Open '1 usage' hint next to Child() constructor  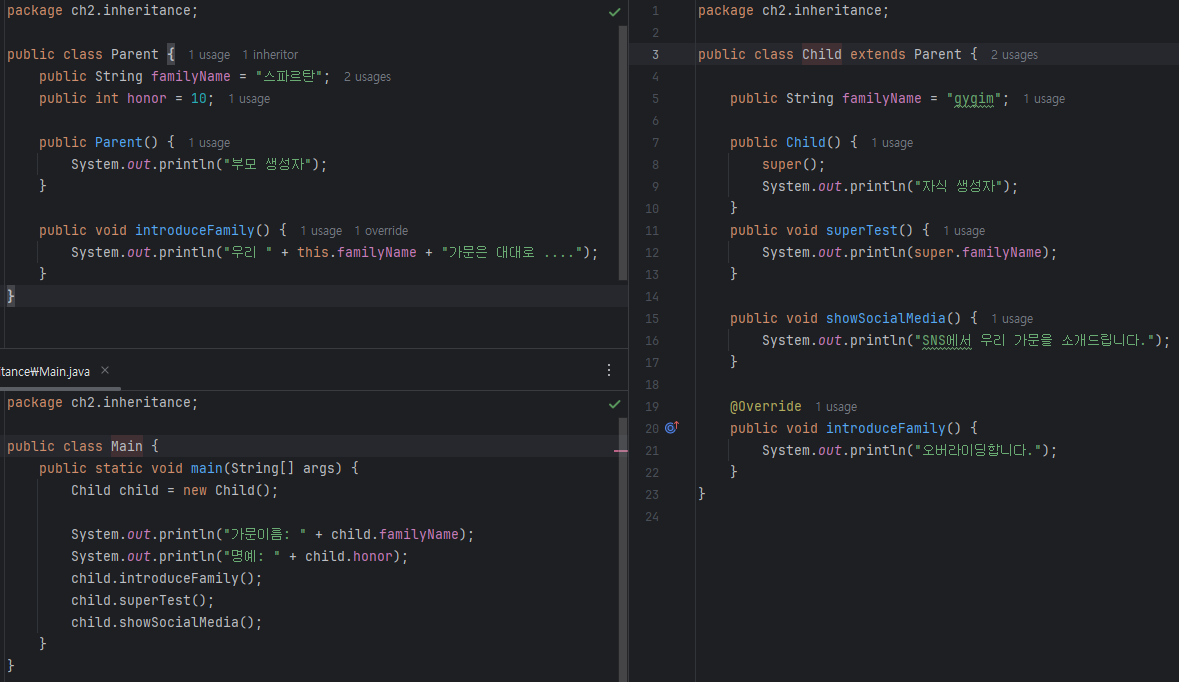pos(892,143)
